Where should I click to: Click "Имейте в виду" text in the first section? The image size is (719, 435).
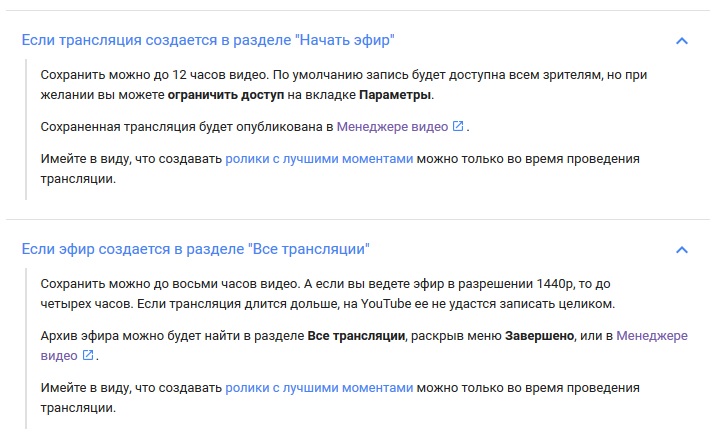point(85,159)
